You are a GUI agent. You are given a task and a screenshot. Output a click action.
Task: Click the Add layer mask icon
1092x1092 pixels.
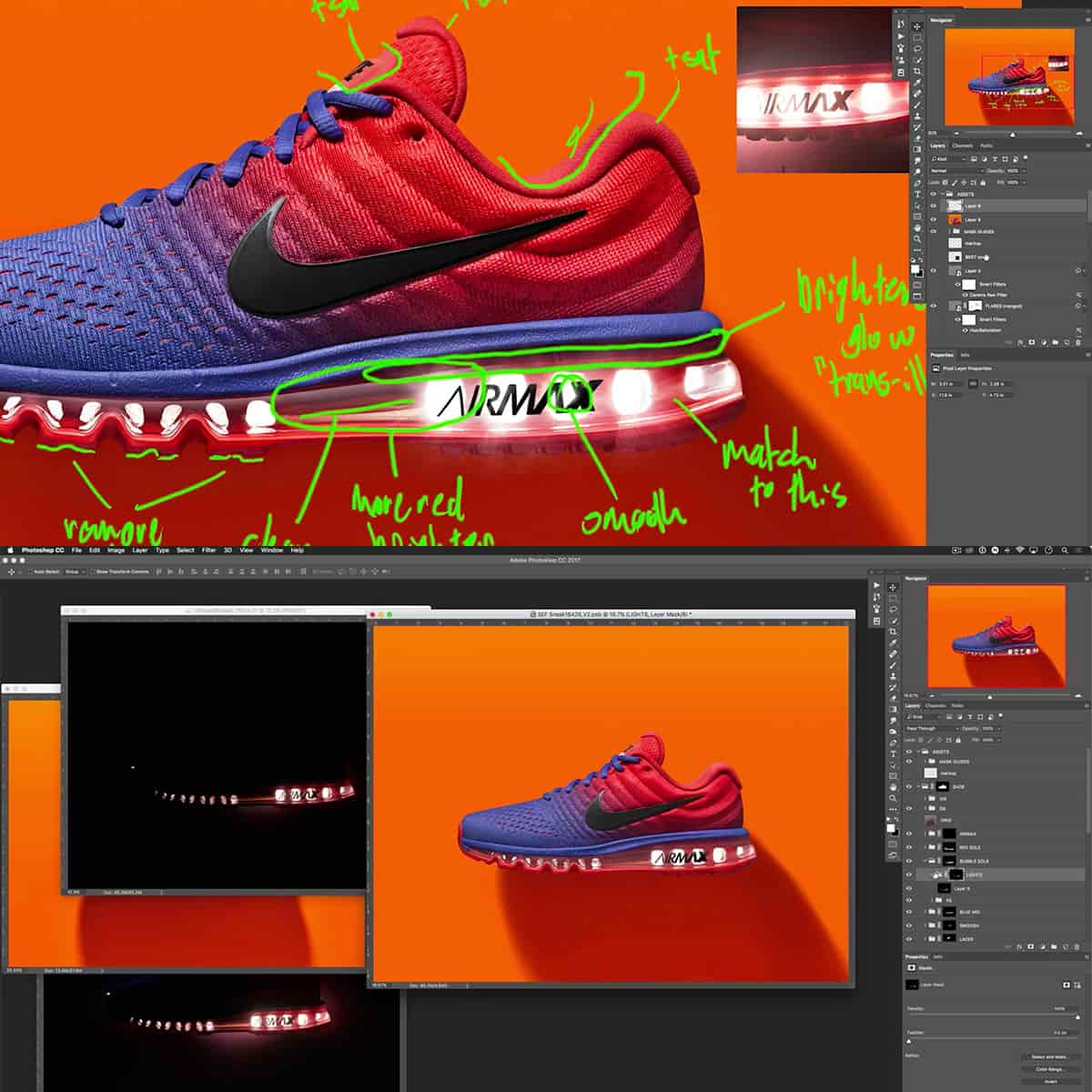tap(1031, 945)
